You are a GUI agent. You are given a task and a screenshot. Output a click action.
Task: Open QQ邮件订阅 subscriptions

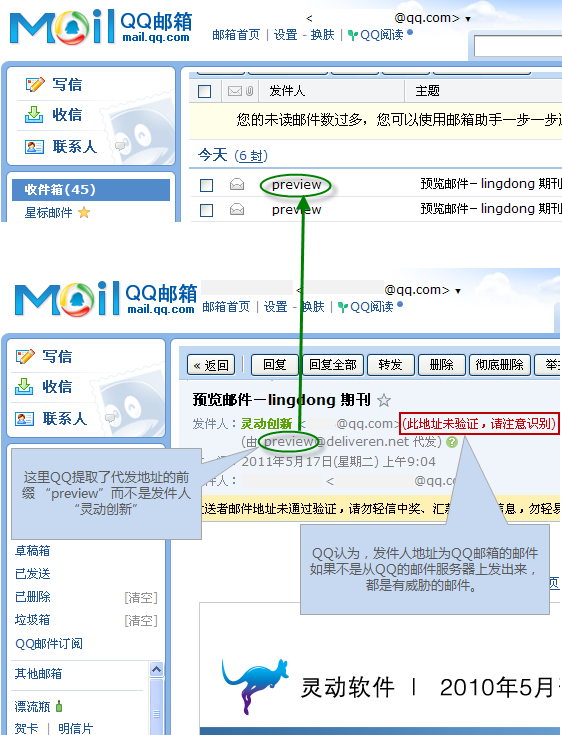point(49,644)
